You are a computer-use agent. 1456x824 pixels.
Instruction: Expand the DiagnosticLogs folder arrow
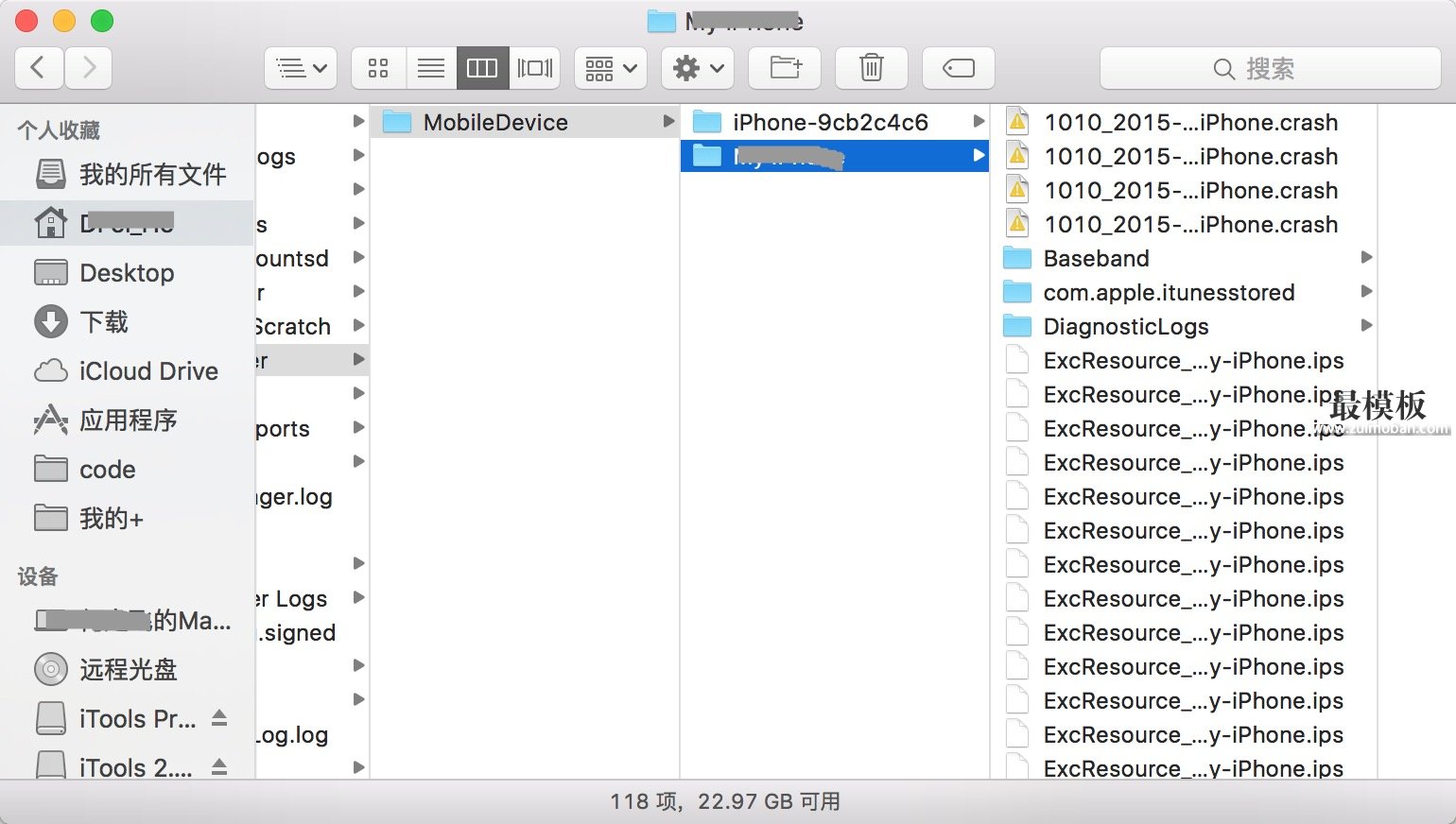(1366, 325)
